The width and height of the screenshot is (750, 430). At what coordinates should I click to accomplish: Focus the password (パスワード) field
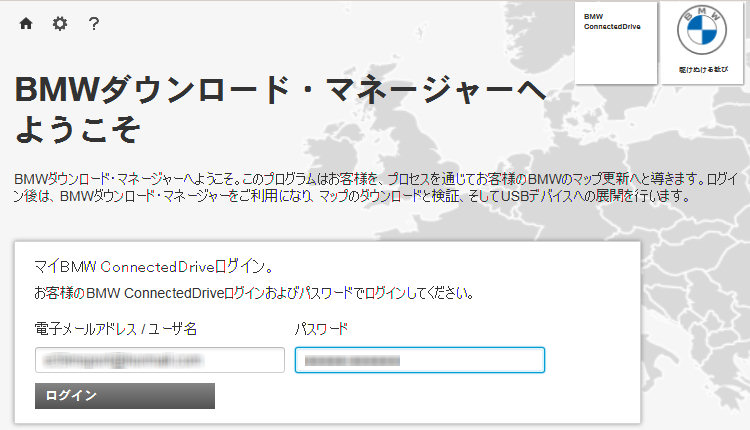[420, 360]
